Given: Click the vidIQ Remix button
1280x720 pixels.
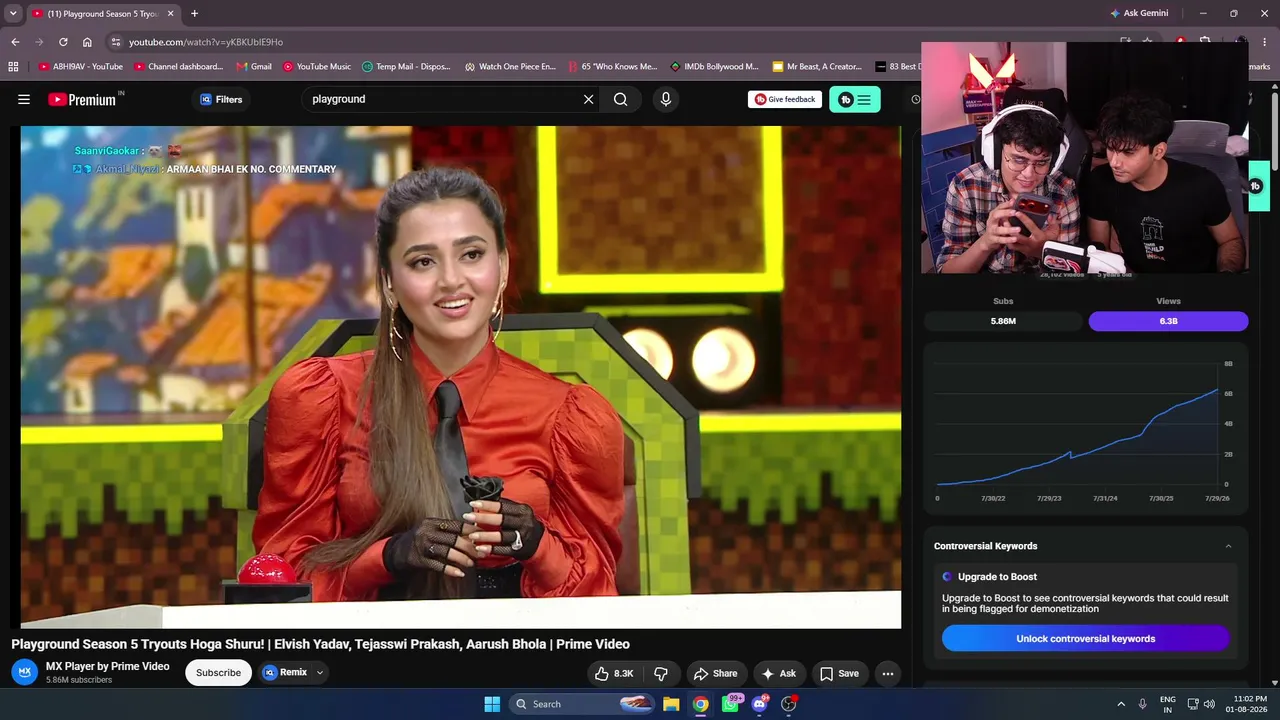Looking at the screenshot, I should tap(285, 672).
